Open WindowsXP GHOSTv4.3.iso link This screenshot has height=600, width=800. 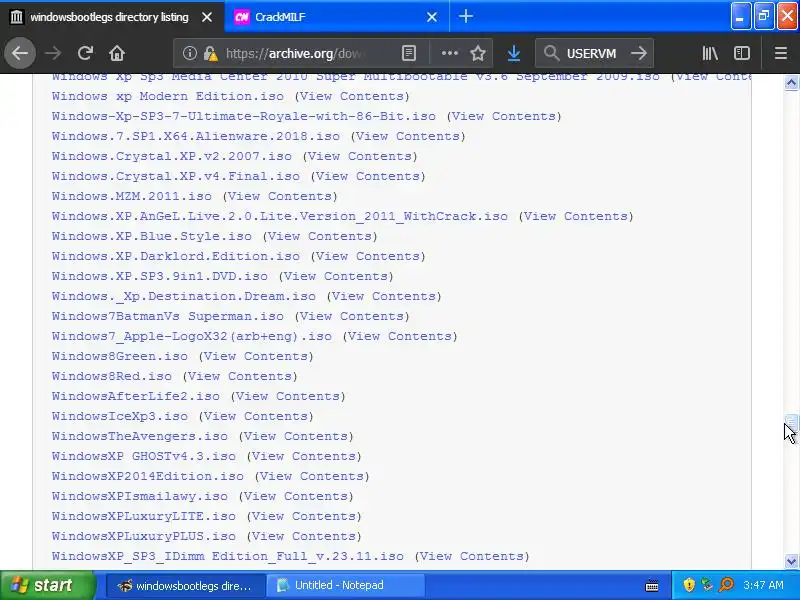coord(143,456)
